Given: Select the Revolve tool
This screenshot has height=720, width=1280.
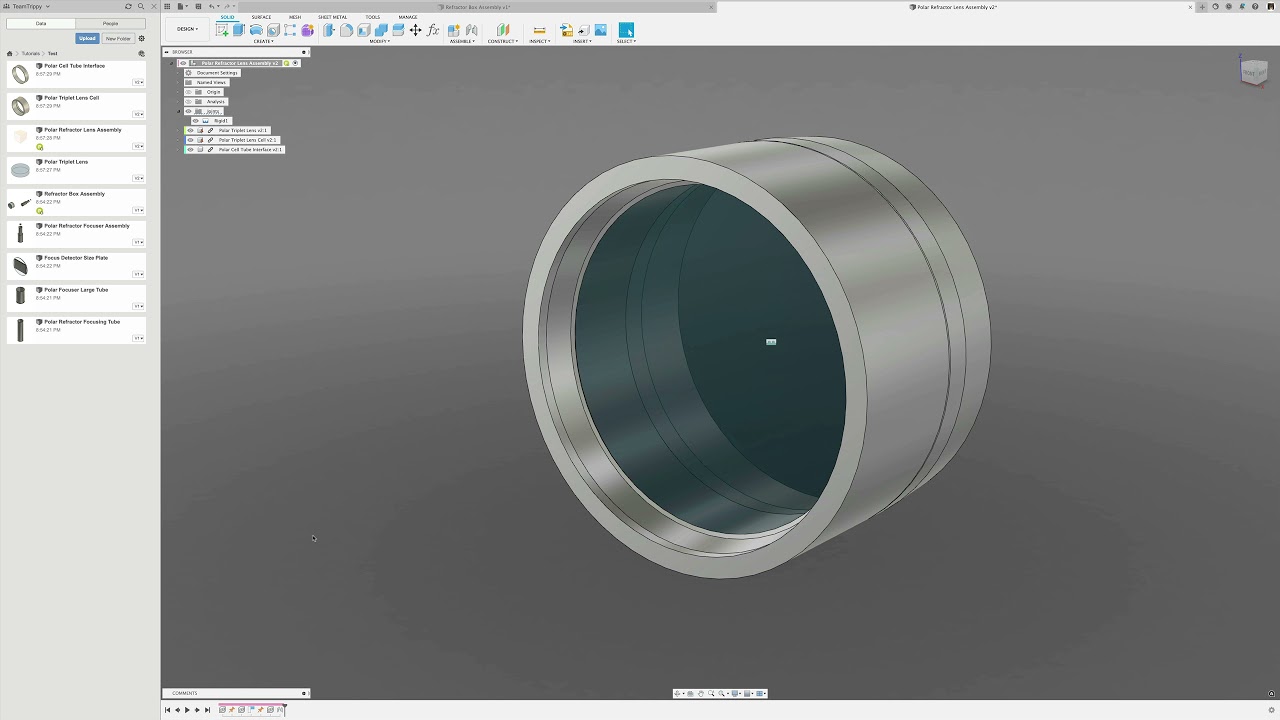Looking at the screenshot, I should pyautogui.click(x=256, y=30).
